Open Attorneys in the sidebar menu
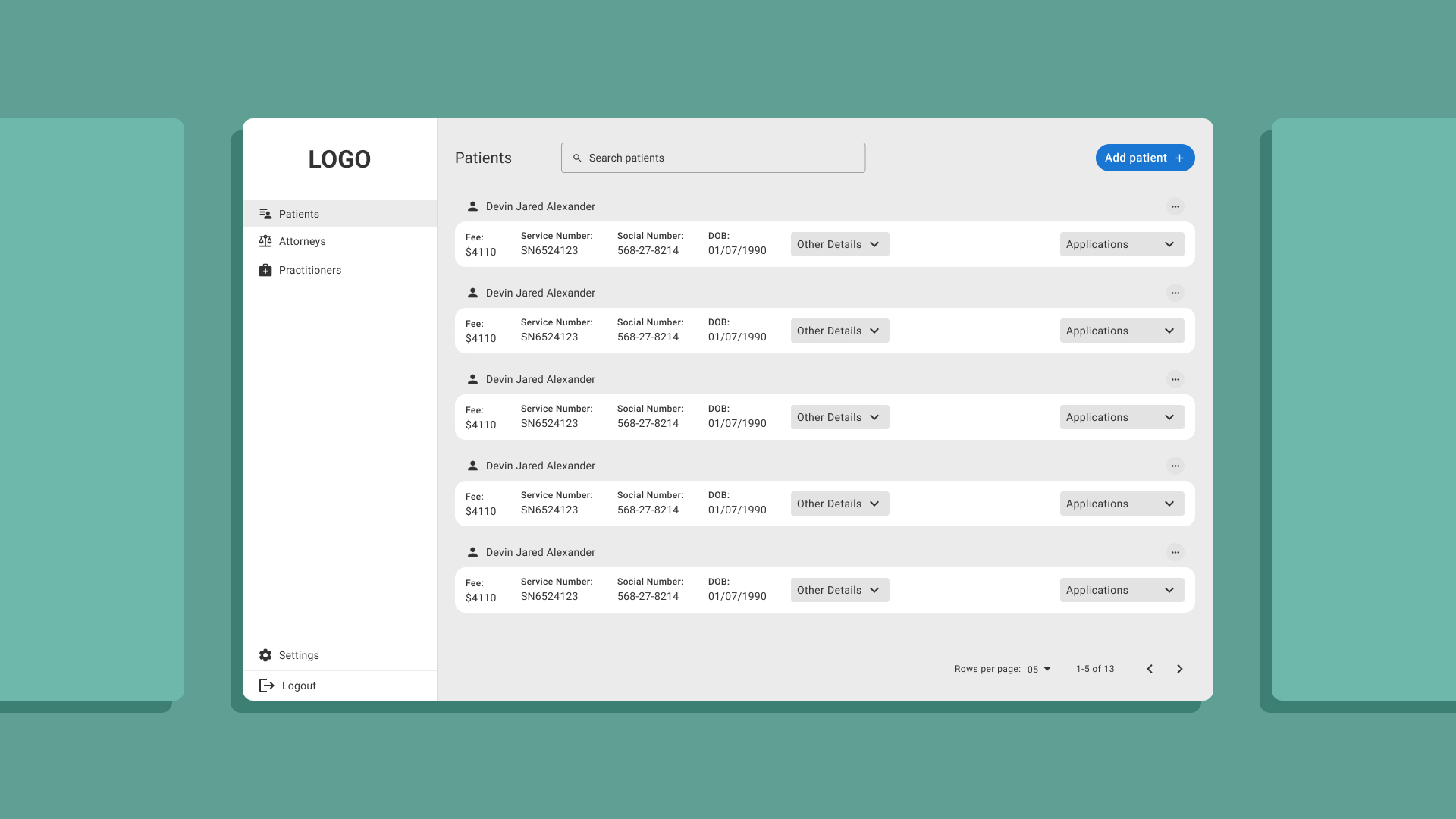The height and width of the screenshot is (819, 1456). 340,241
